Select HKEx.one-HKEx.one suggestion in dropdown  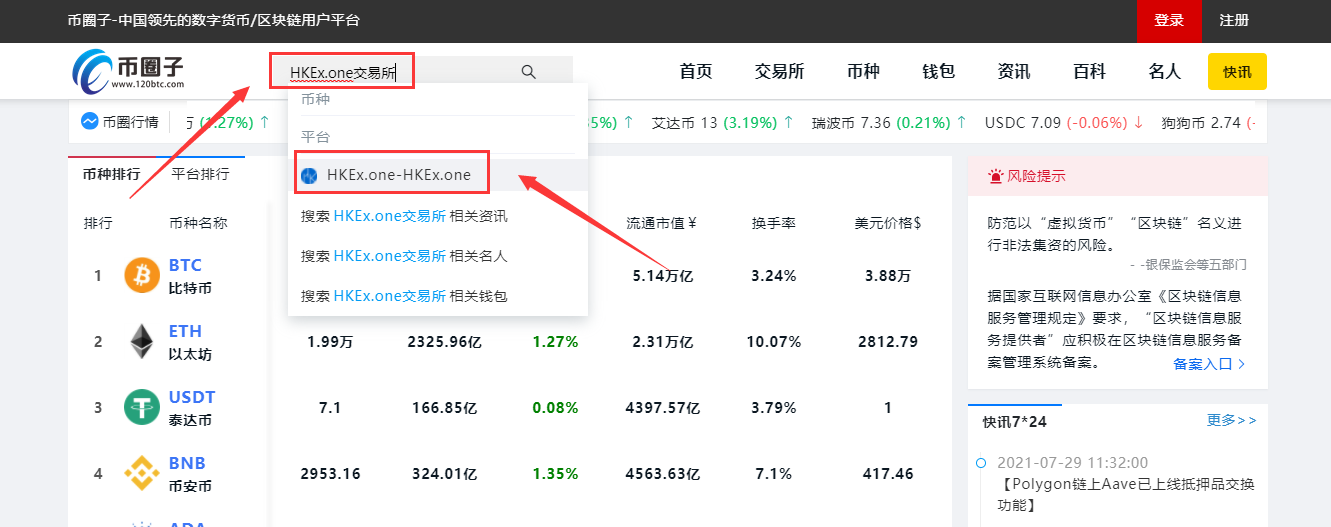(398, 175)
